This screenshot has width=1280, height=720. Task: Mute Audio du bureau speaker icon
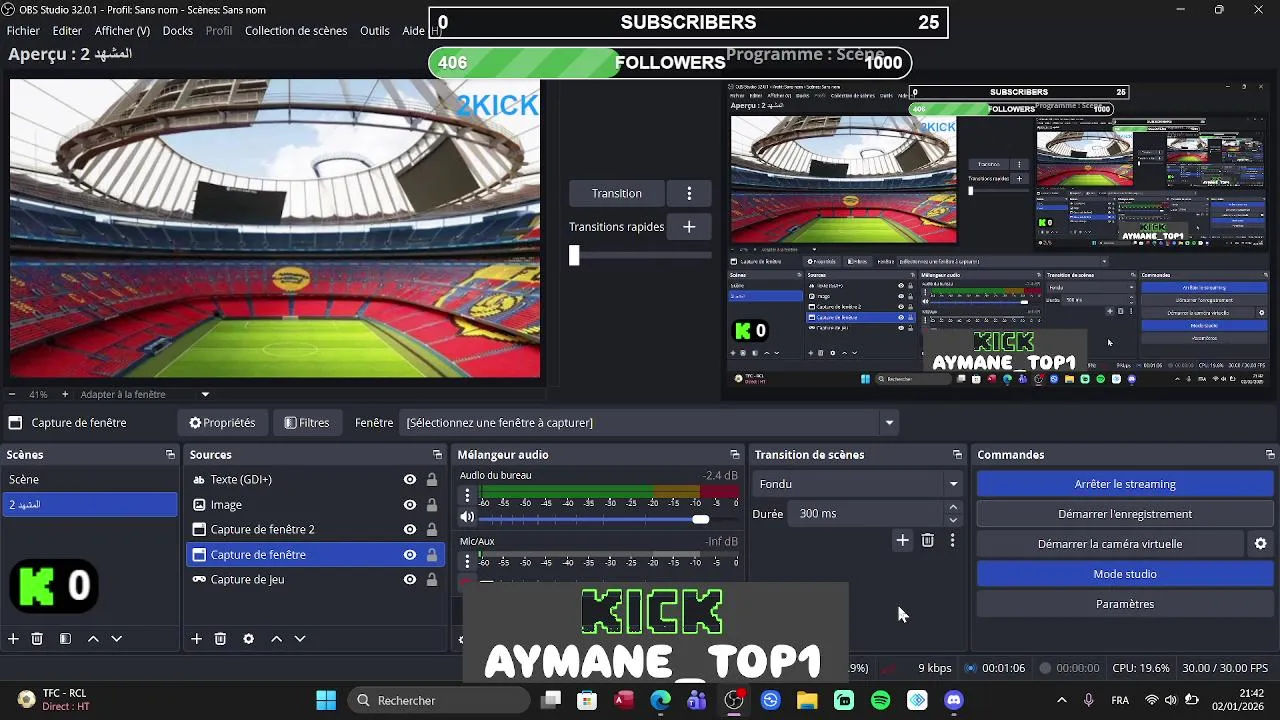click(467, 517)
